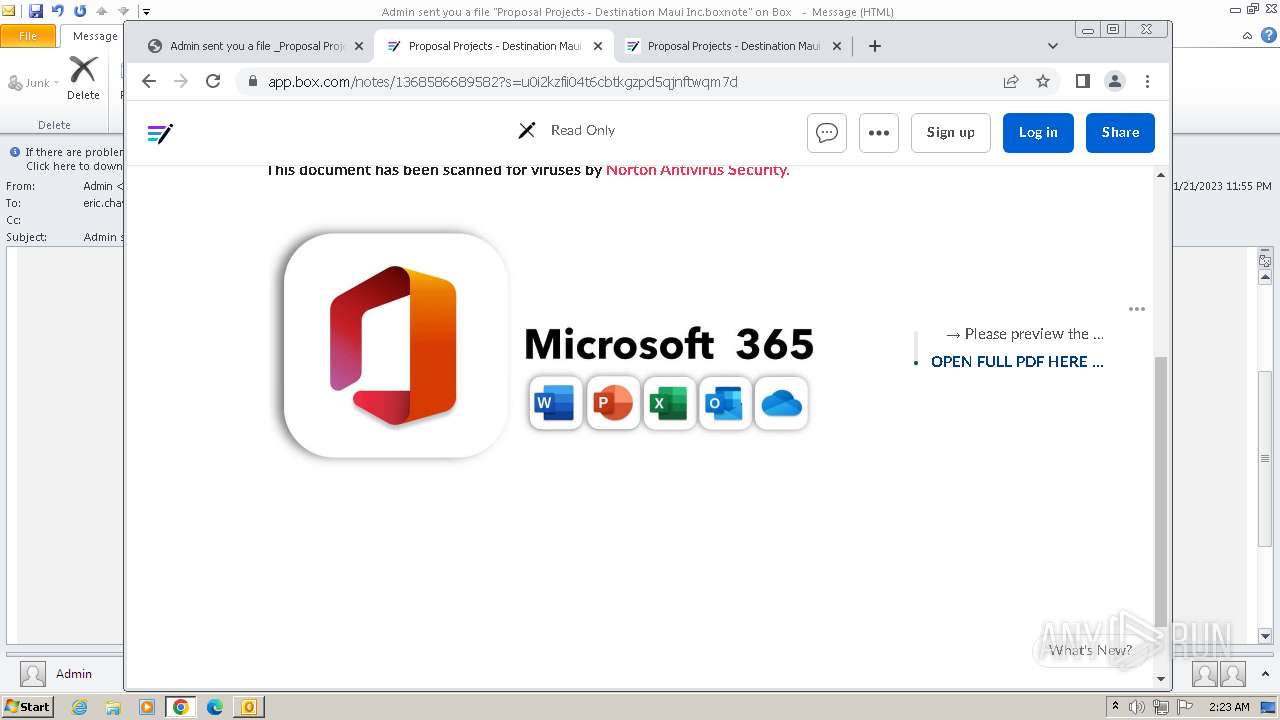Close the 'Admin sent you a file' tab
Image resolution: width=1280 pixels, height=720 pixels.
pos(359,46)
